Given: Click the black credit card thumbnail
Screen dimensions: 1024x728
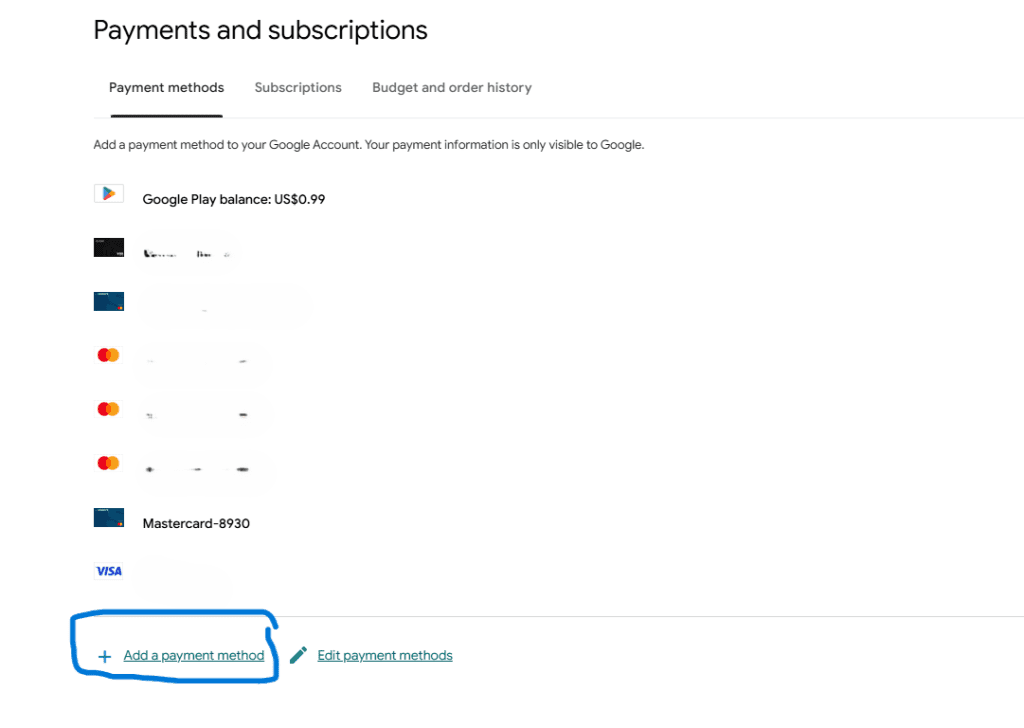Looking at the screenshot, I should [x=108, y=247].
